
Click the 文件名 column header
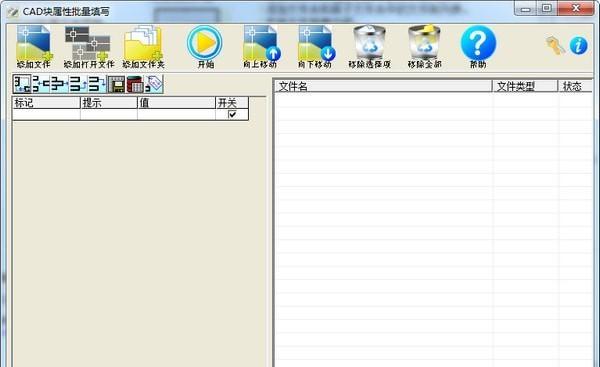click(383, 86)
